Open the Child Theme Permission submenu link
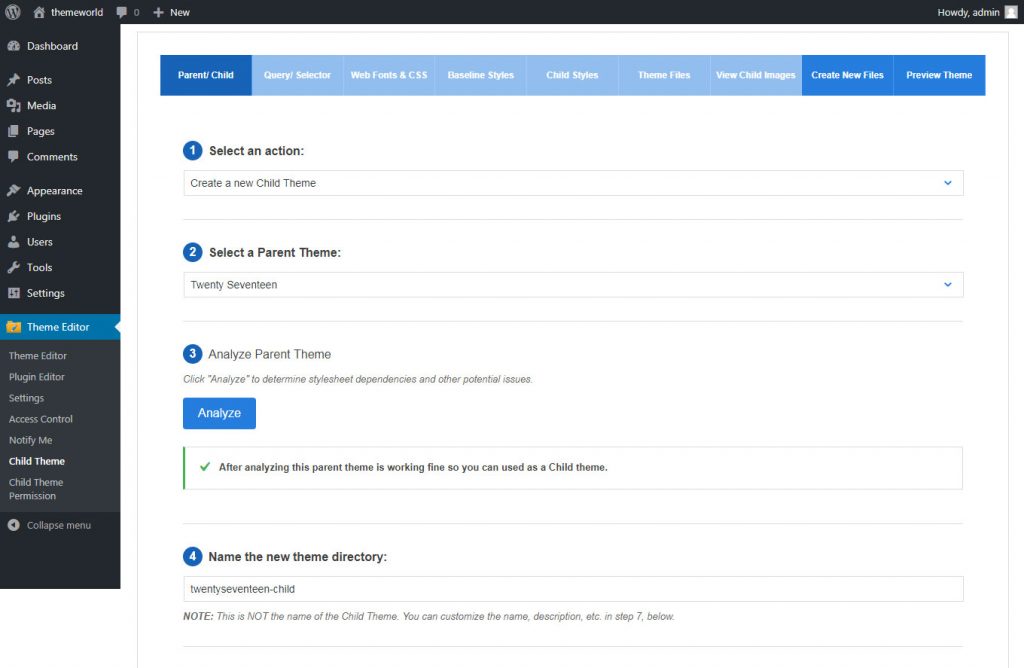The width and height of the screenshot is (1024, 668). pyautogui.click(x=36, y=489)
